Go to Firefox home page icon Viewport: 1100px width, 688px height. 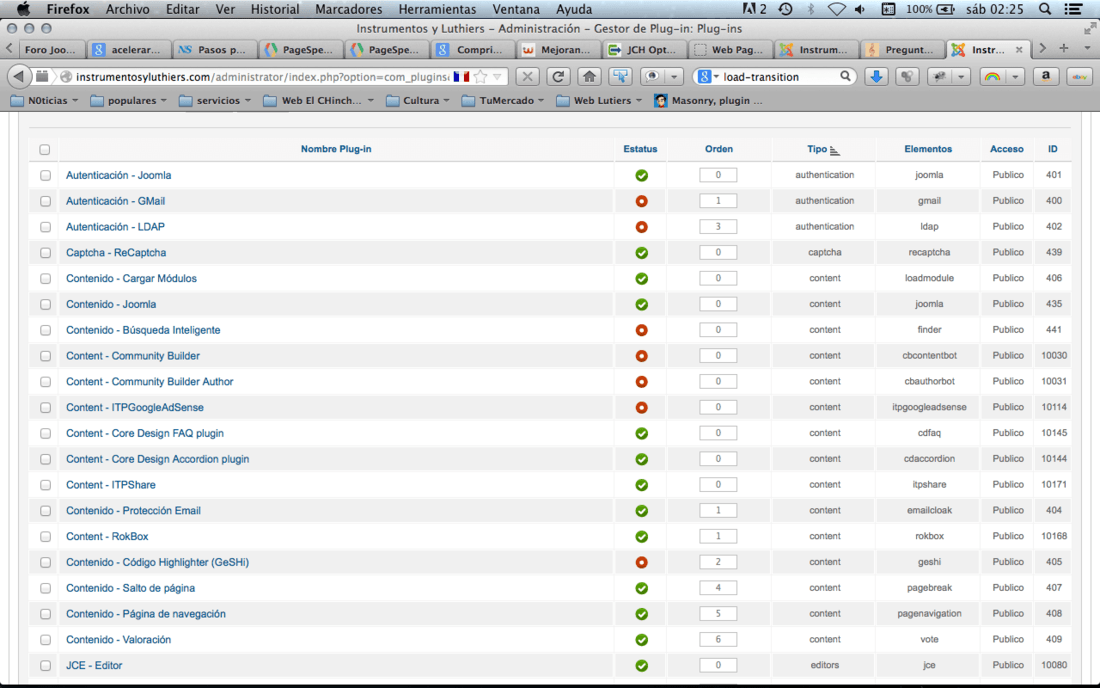pyautogui.click(x=589, y=76)
